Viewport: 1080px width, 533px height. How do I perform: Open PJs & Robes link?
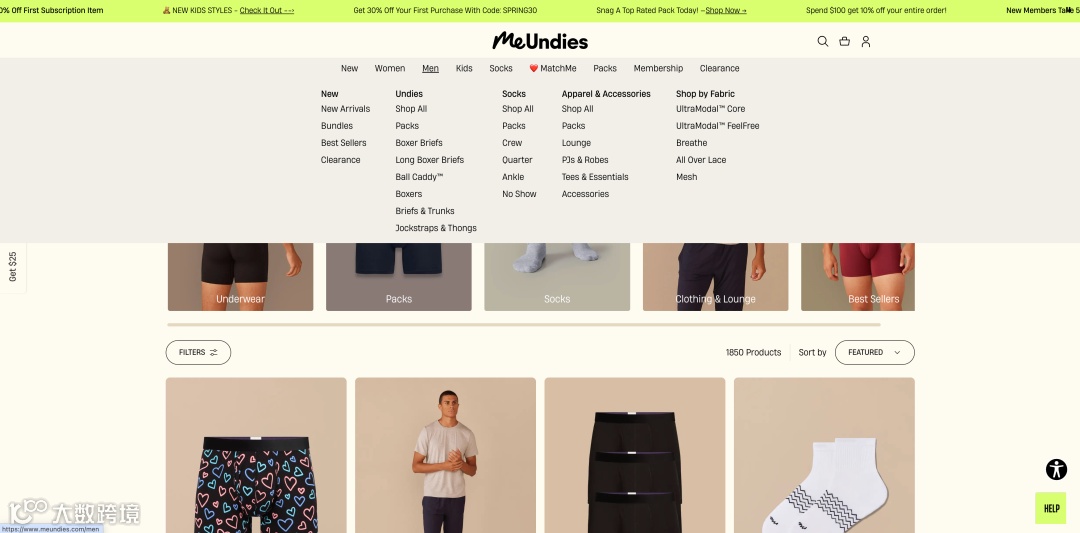(x=585, y=160)
